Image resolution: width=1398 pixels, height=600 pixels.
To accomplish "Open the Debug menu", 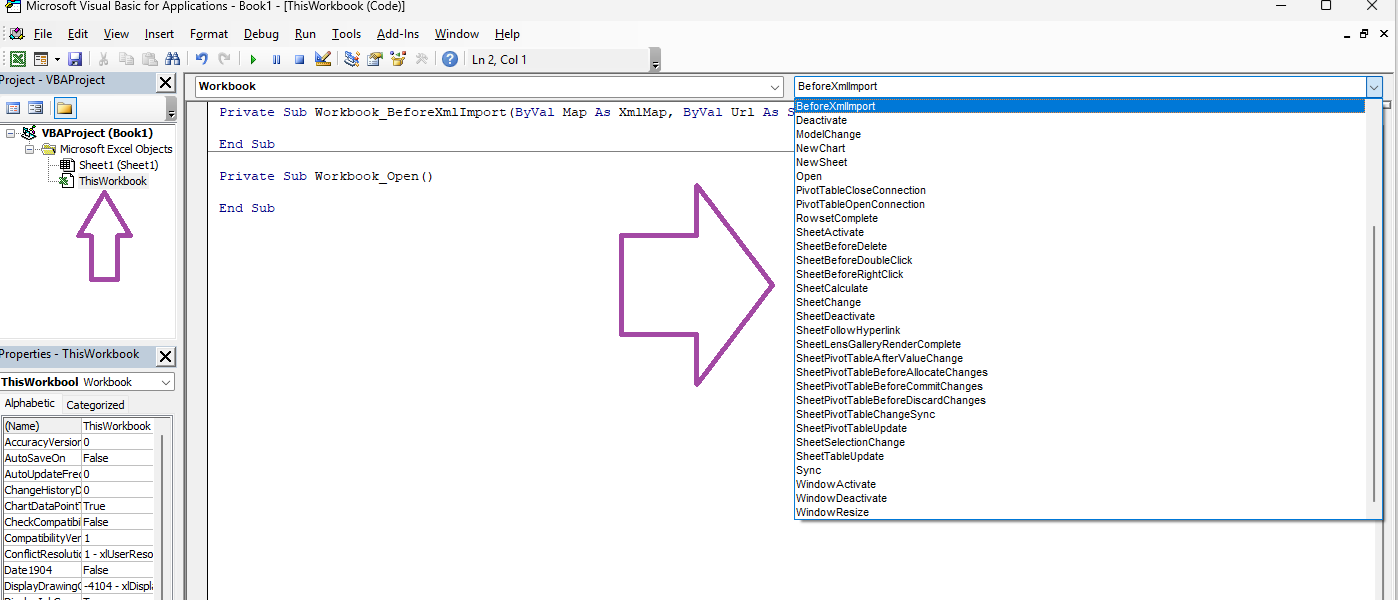I will [261, 33].
